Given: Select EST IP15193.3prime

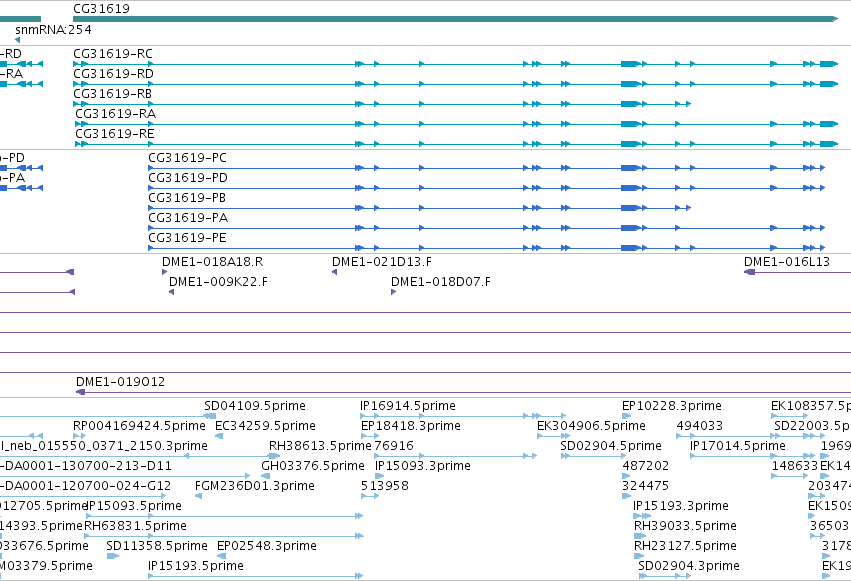Looking at the screenshot, I should coord(681,506).
